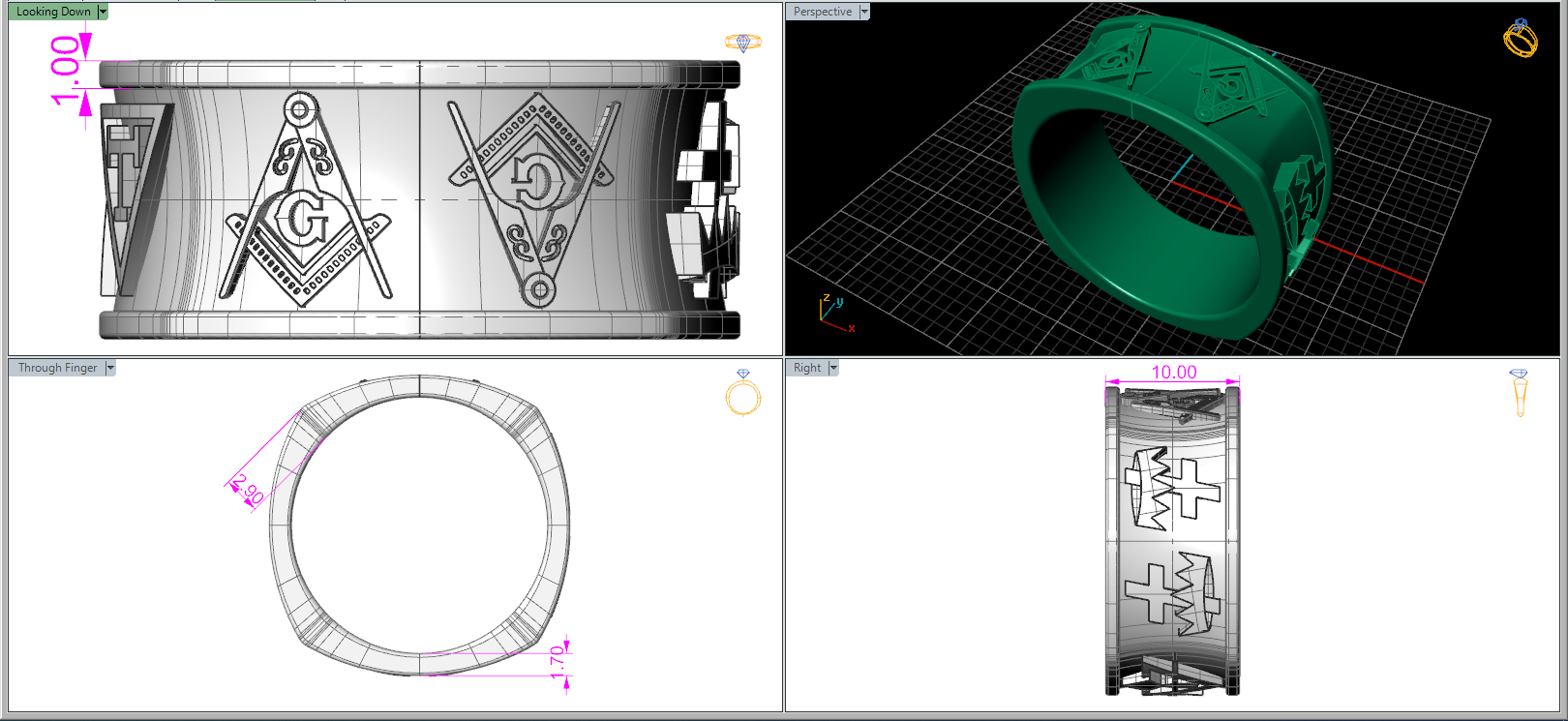The width and height of the screenshot is (1568, 721).
Task: Click the ring front-view icon in Through Finger viewport
Action: click(x=743, y=392)
